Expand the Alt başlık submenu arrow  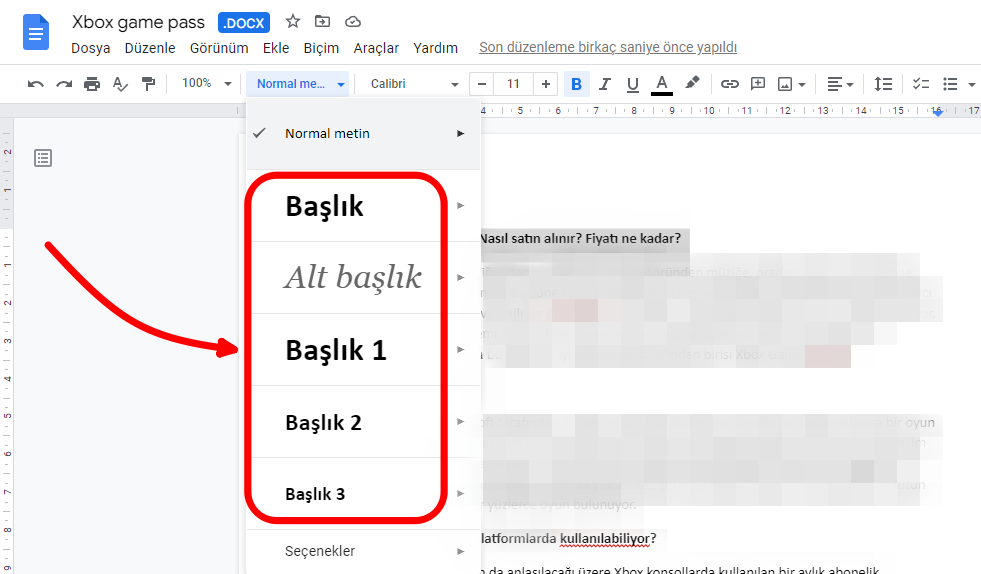461,277
